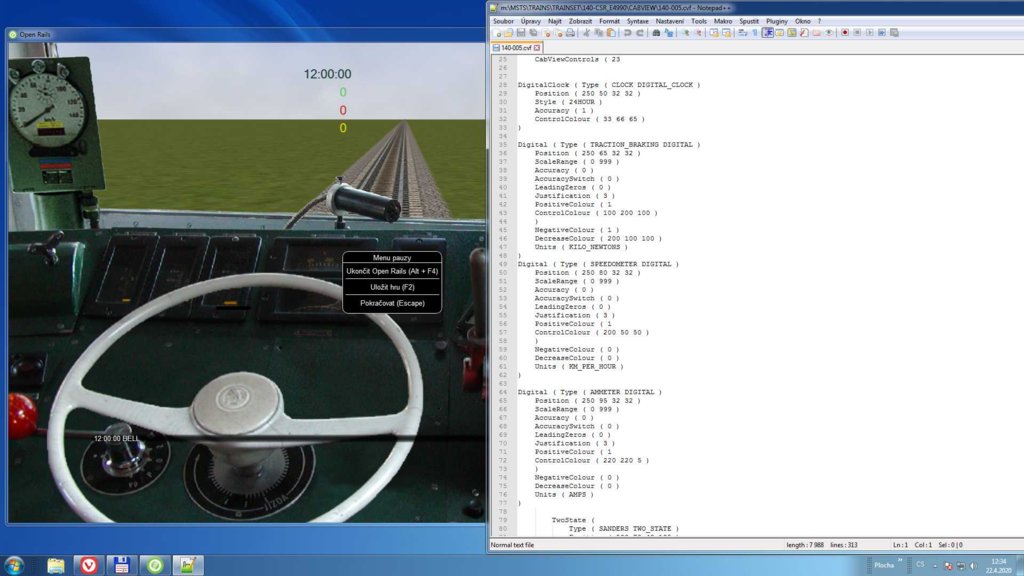This screenshot has height=576, width=1024.
Task: Click the Undo arrow in the toolbar
Action: click(627, 33)
